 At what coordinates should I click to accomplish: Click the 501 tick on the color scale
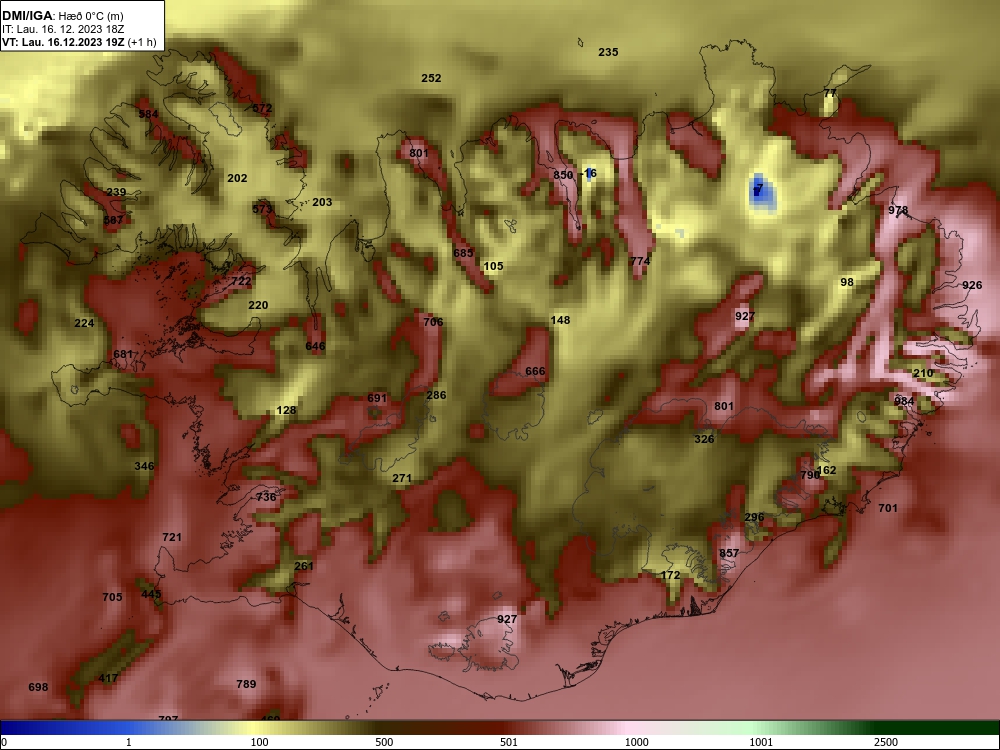tap(509, 742)
